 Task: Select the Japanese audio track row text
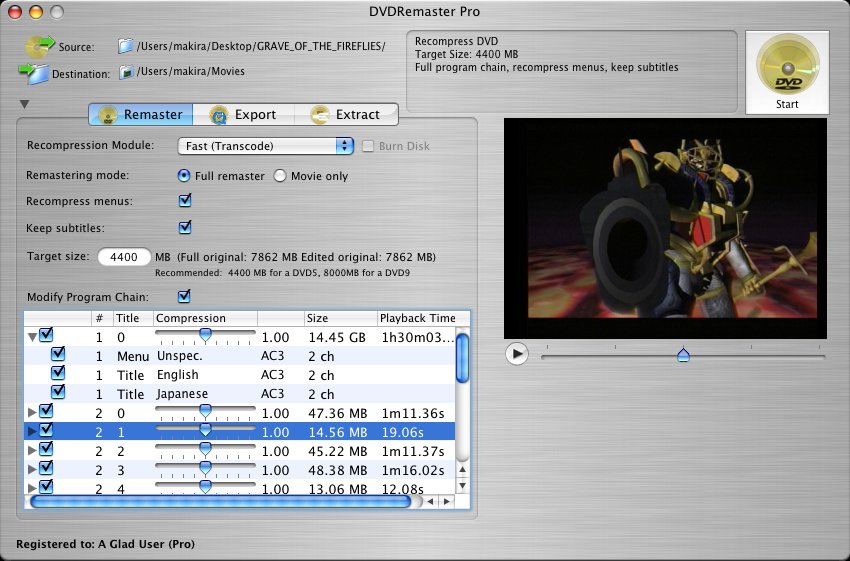pos(182,394)
